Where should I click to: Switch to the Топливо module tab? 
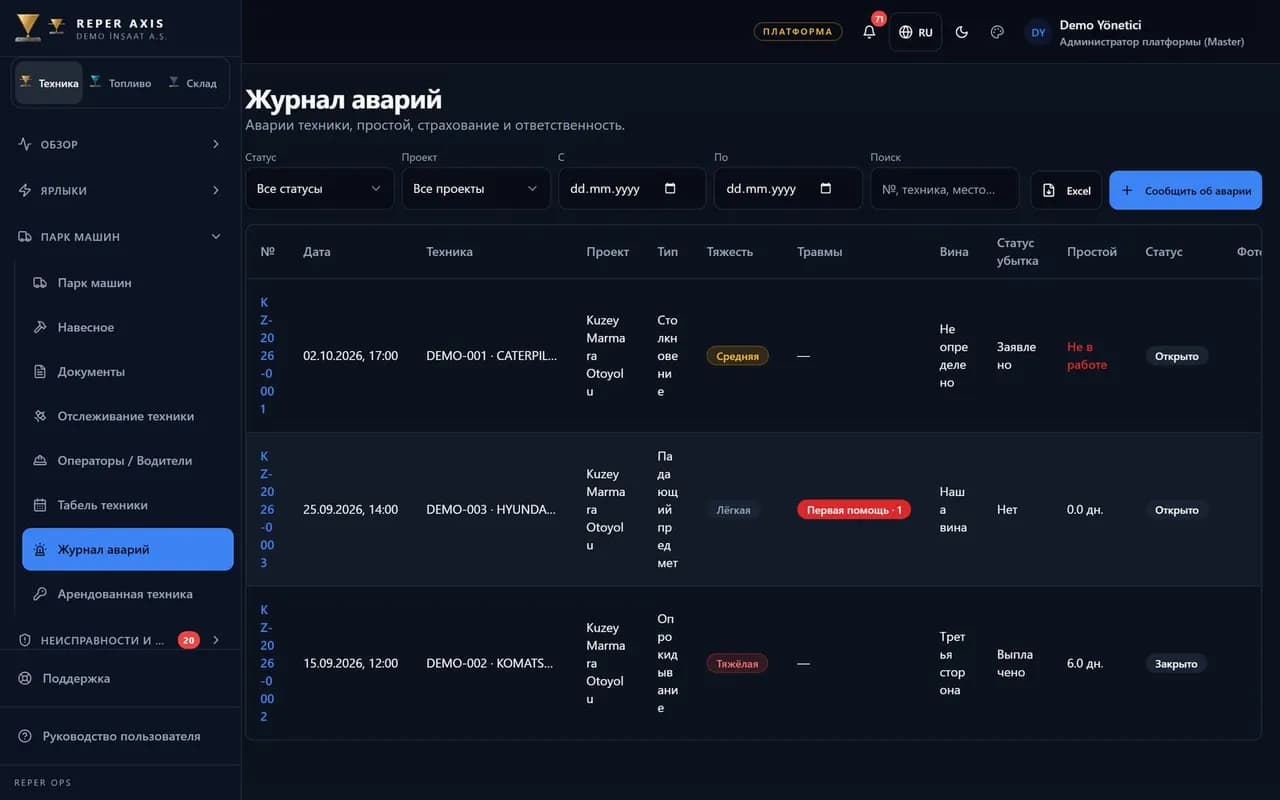pos(120,83)
